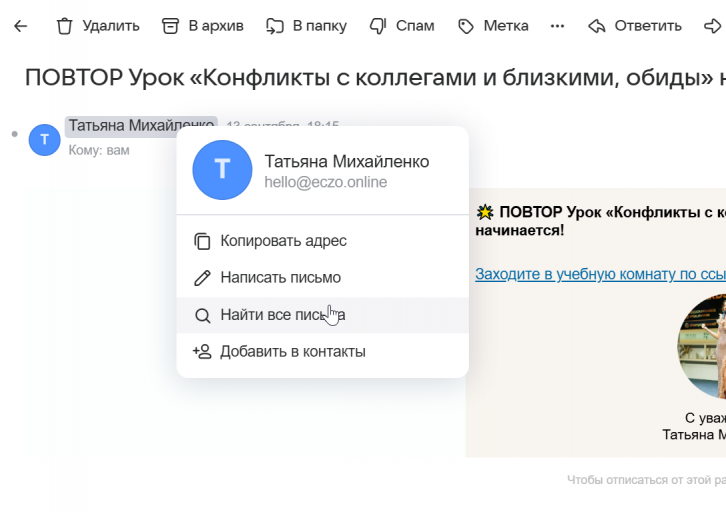Choose 'Добавить в контакты' menu item
Viewport: 726px width, 512px height.
pos(323,352)
